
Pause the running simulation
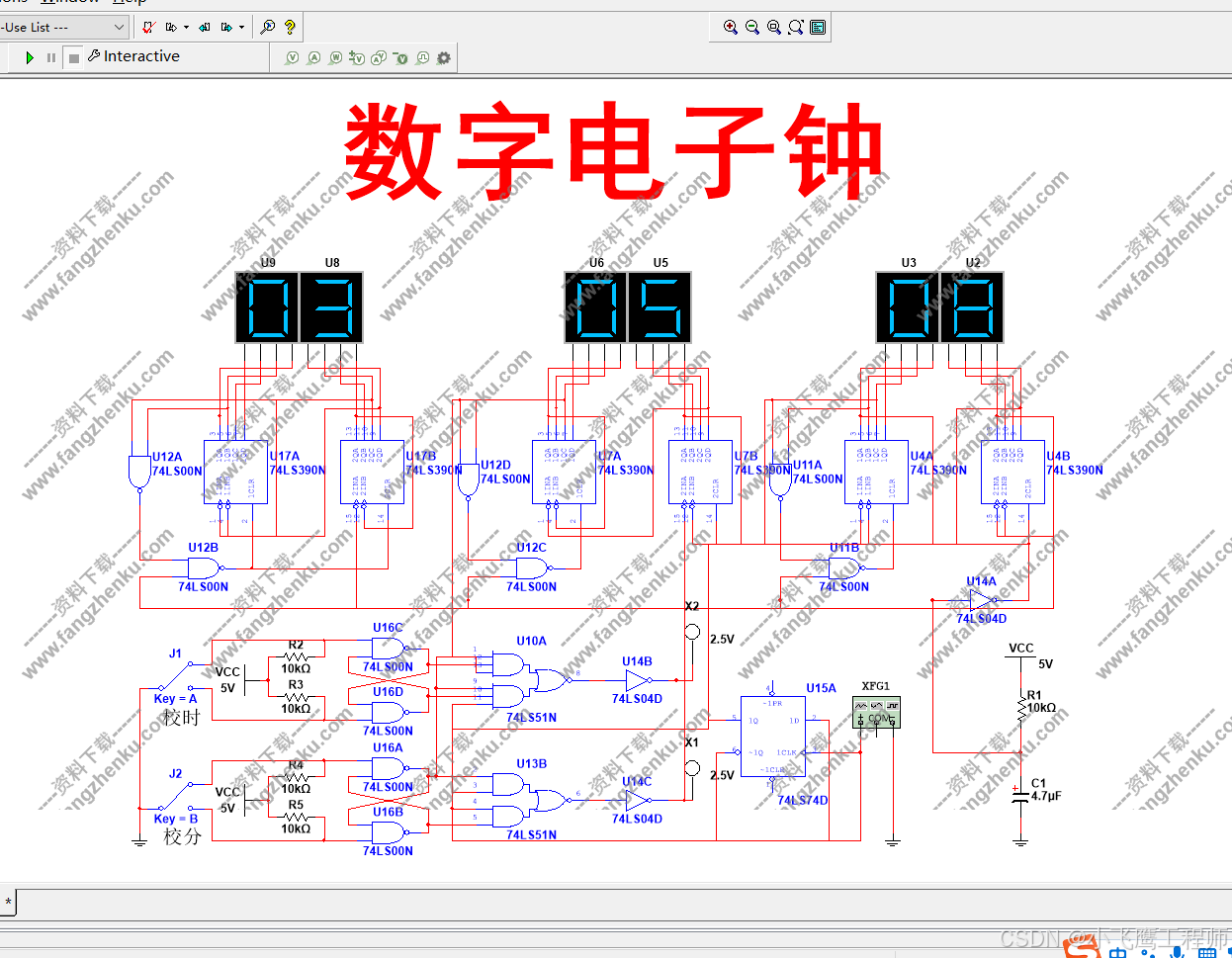point(51,56)
